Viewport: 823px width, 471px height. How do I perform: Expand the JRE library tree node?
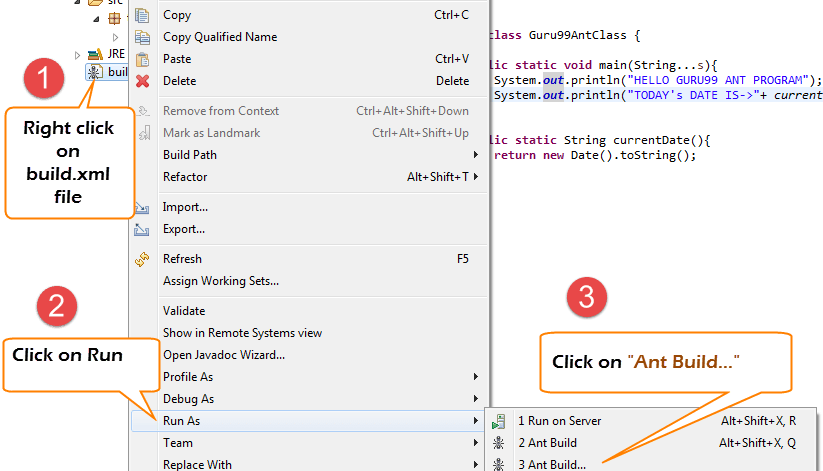pos(78,54)
